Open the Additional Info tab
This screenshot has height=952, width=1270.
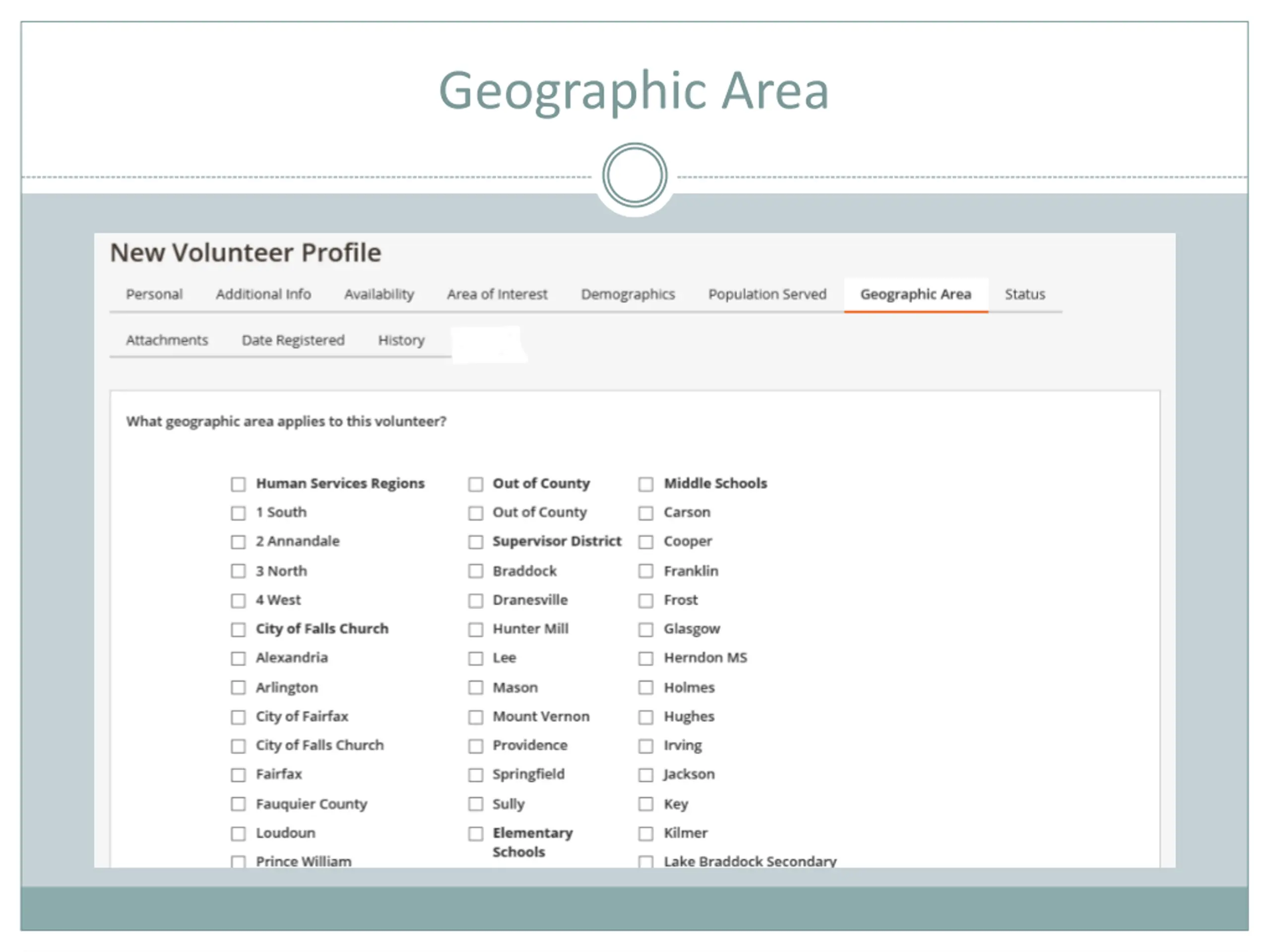[263, 295]
